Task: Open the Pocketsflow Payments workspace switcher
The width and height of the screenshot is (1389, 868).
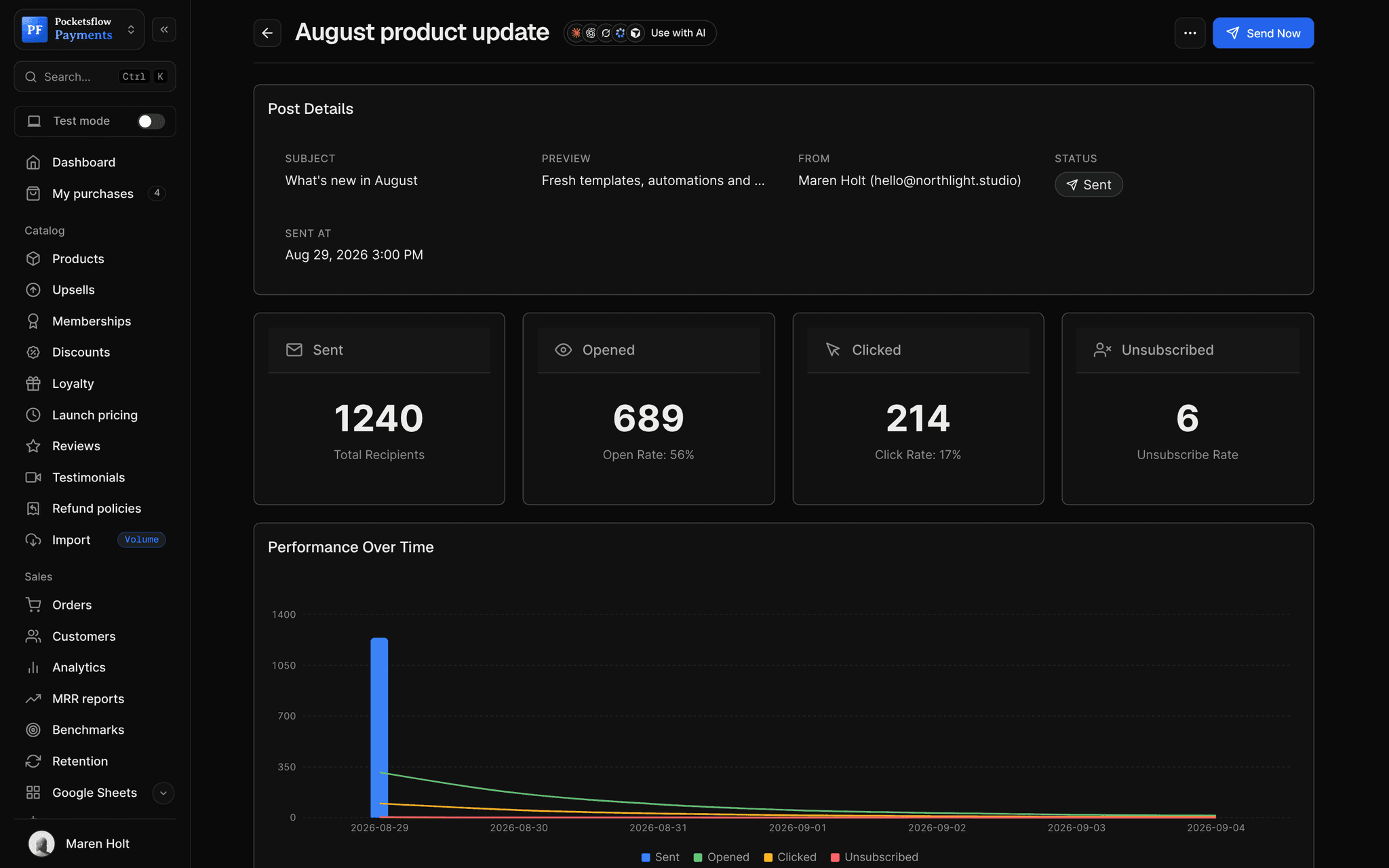Action: (x=79, y=29)
